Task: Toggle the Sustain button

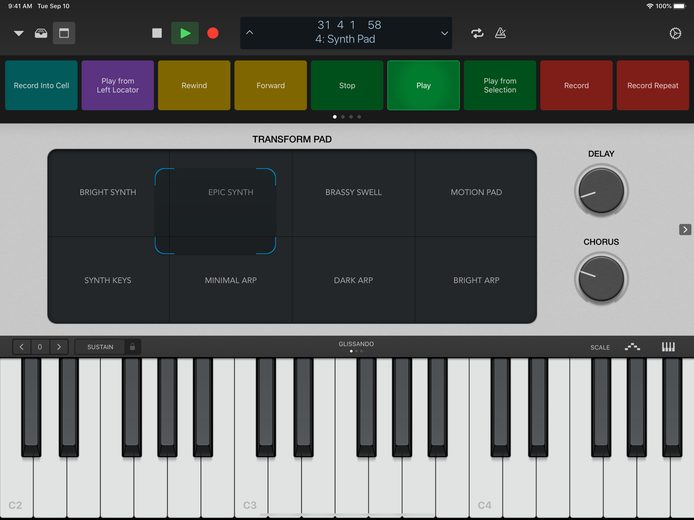Action: point(100,347)
